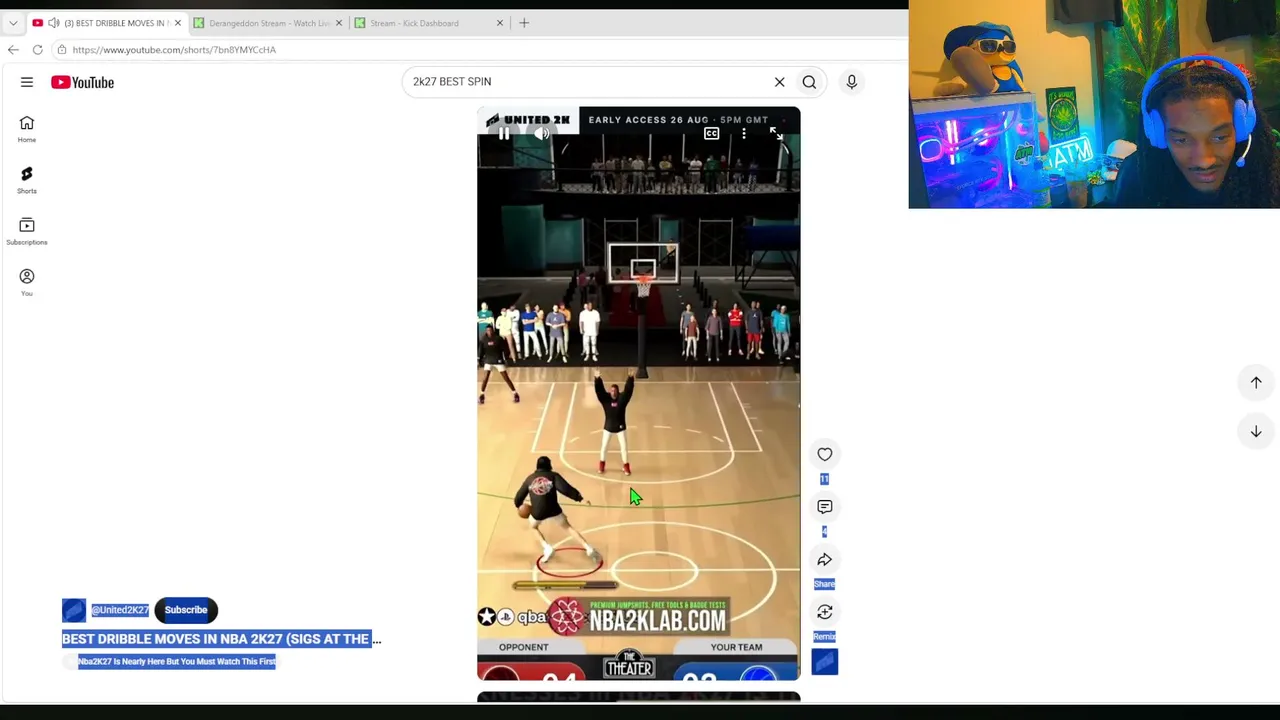Open the United2K27 channel avatar

(74, 610)
